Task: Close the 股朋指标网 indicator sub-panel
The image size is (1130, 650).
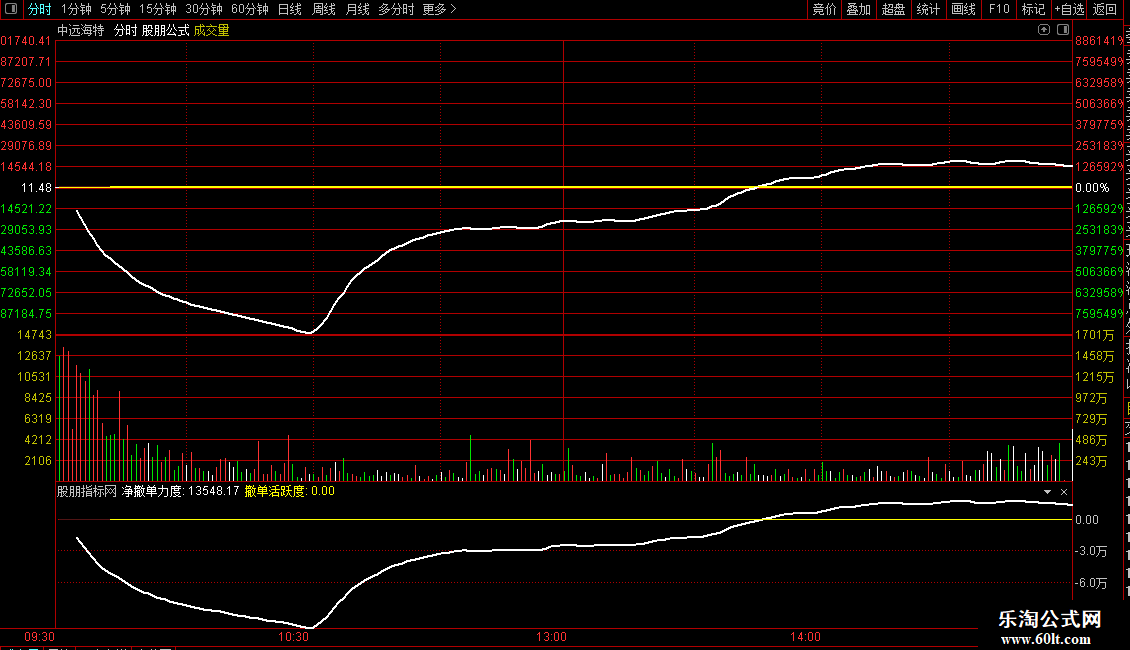Action: [x=1064, y=491]
